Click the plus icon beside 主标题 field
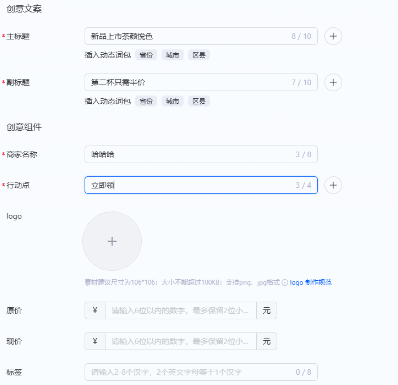Screen dimensions: 398x385 click(333, 36)
